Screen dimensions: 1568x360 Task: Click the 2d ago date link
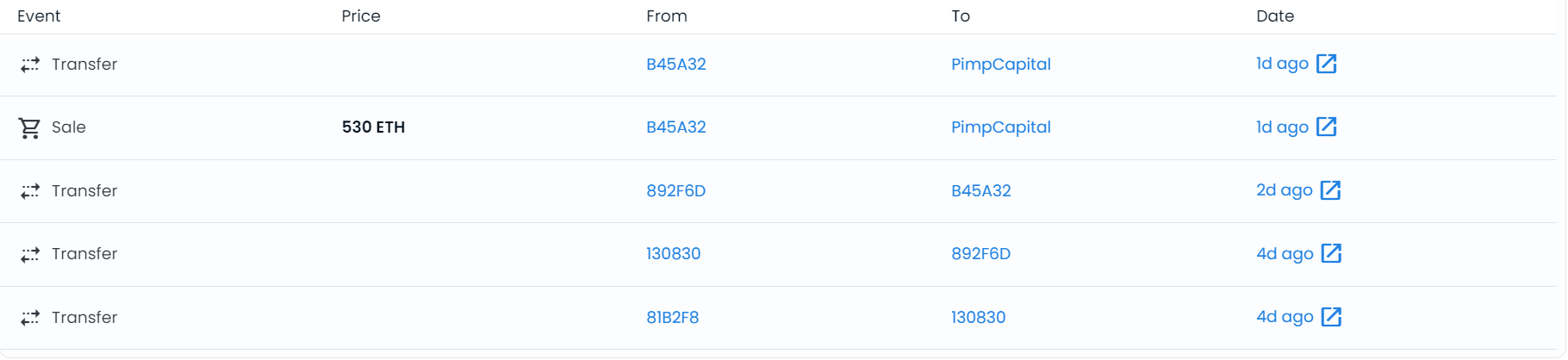pyautogui.click(x=1285, y=190)
